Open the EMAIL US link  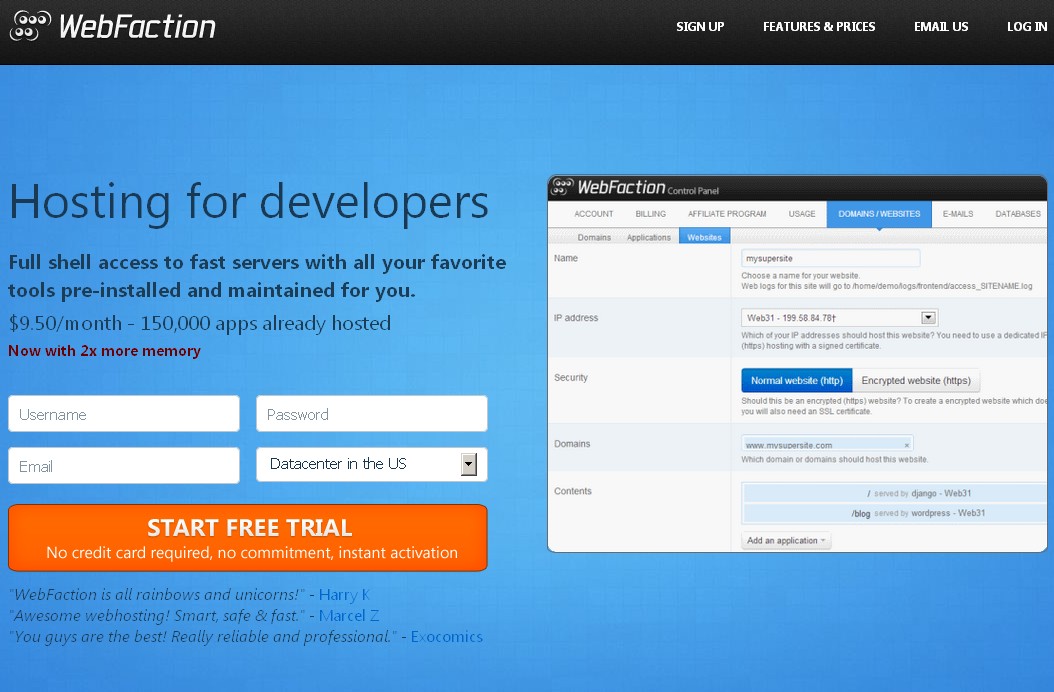coord(941,27)
